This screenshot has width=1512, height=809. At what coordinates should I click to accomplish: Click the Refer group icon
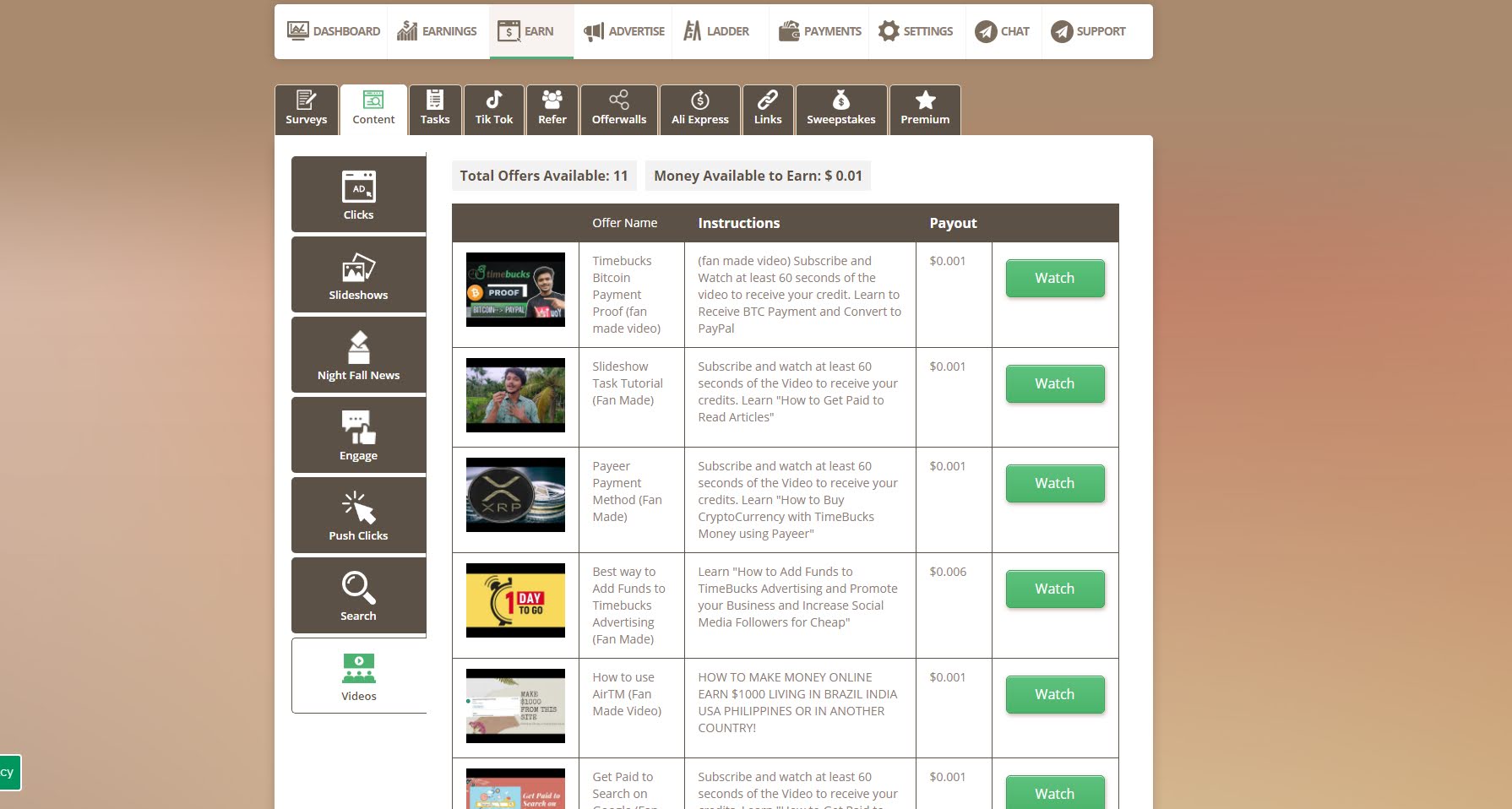click(552, 100)
